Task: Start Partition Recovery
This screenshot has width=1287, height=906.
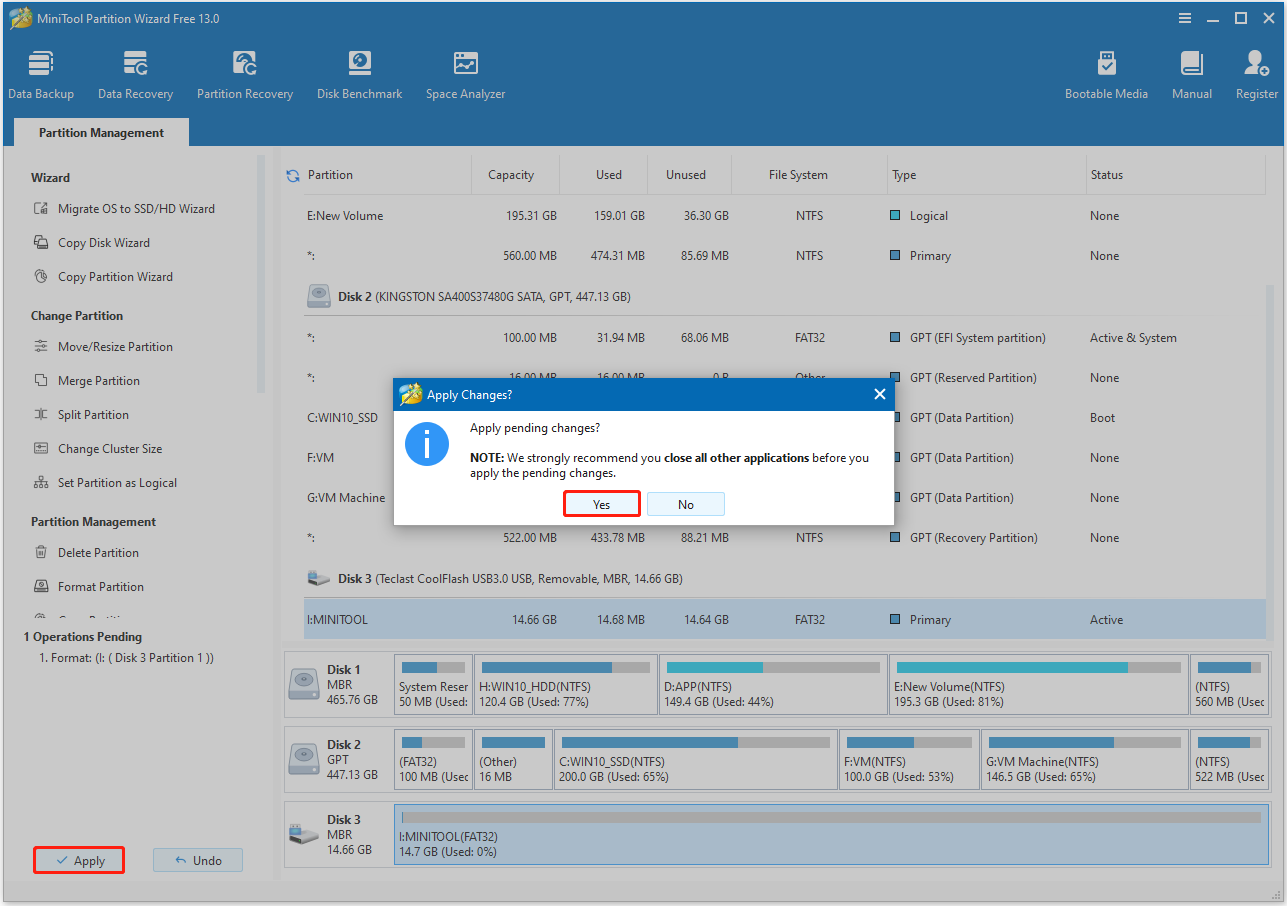Action: coord(244,73)
